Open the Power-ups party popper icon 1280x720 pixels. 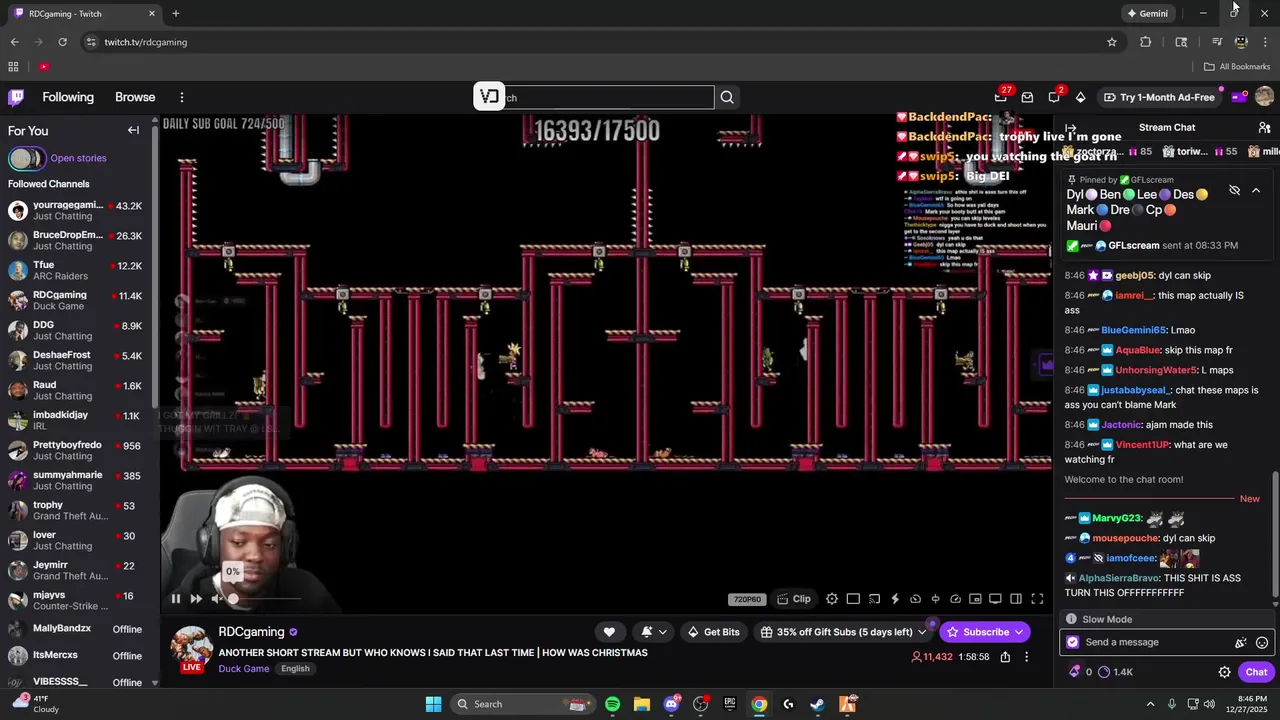point(1241,643)
